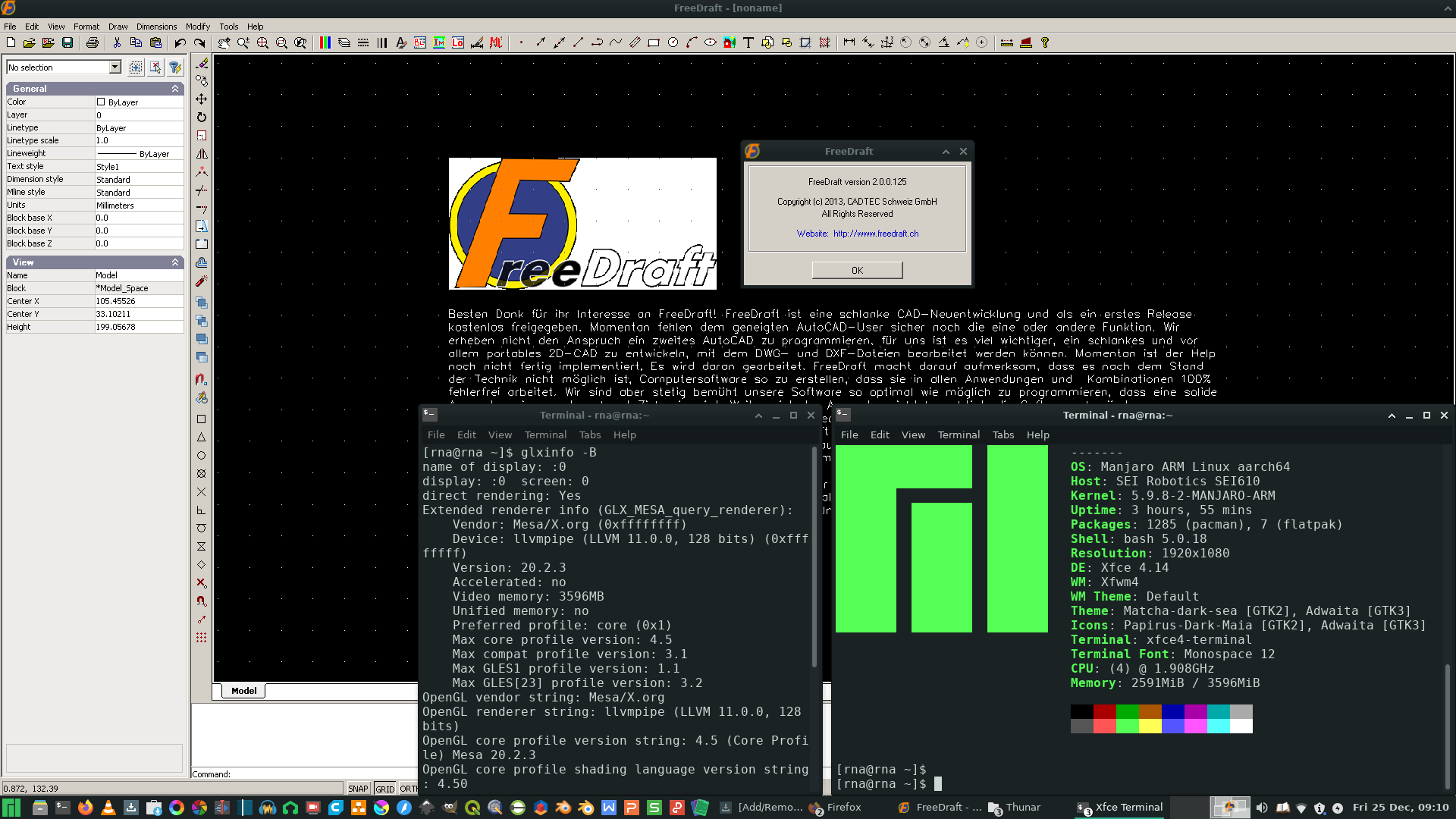
Task: Toggle GRID in the status bar
Action: (x=384, y=789)
